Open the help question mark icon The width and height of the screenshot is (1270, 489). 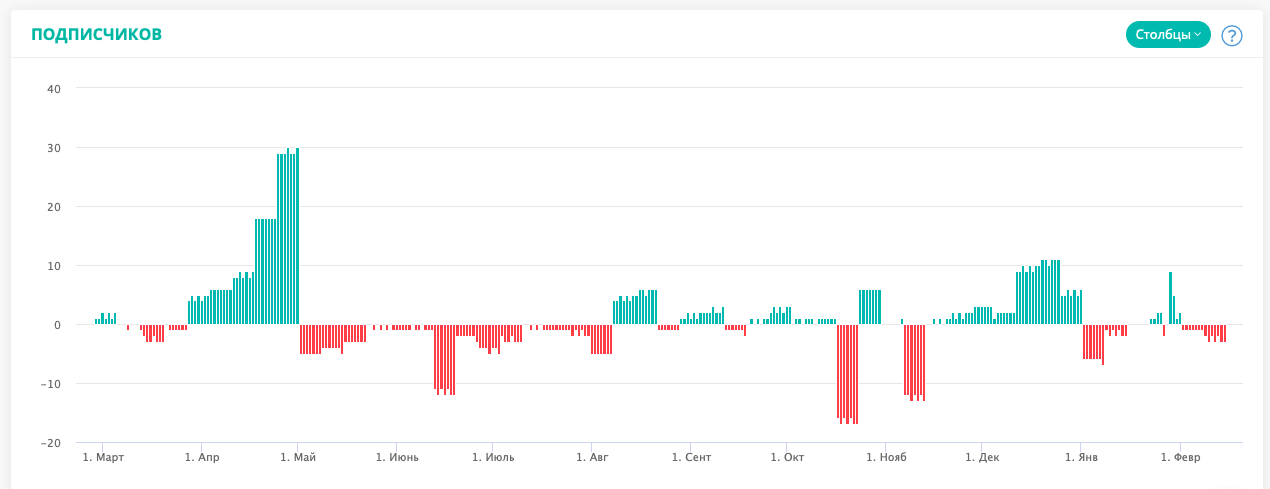pyautogui.click(x=1232, y=35)
